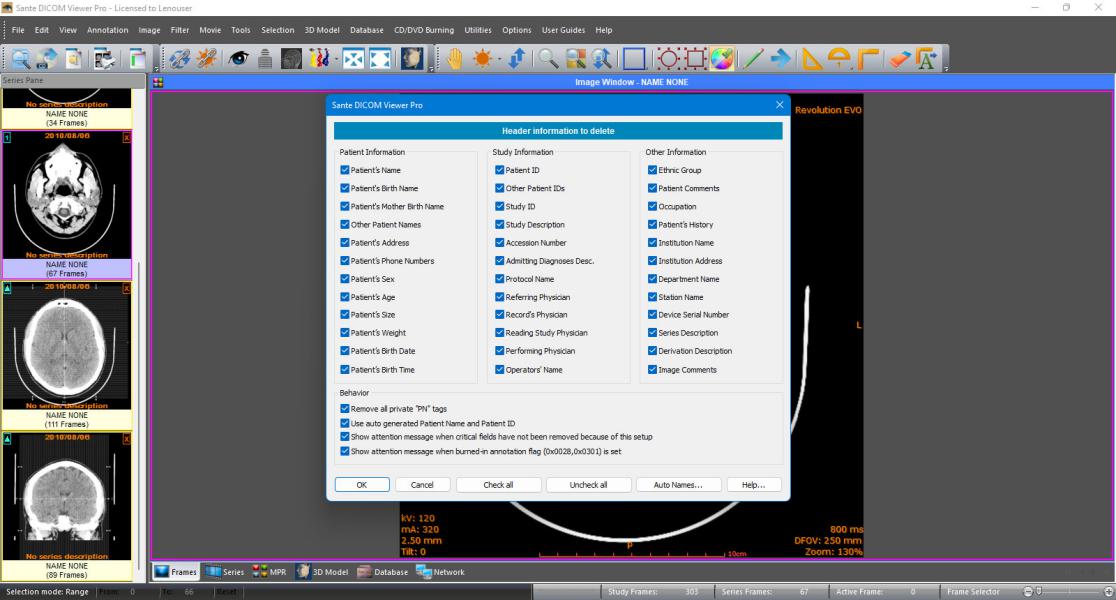Toggle the Patient ID checkbox
This screenshot has width=1116, height=600.
point(500,170)
